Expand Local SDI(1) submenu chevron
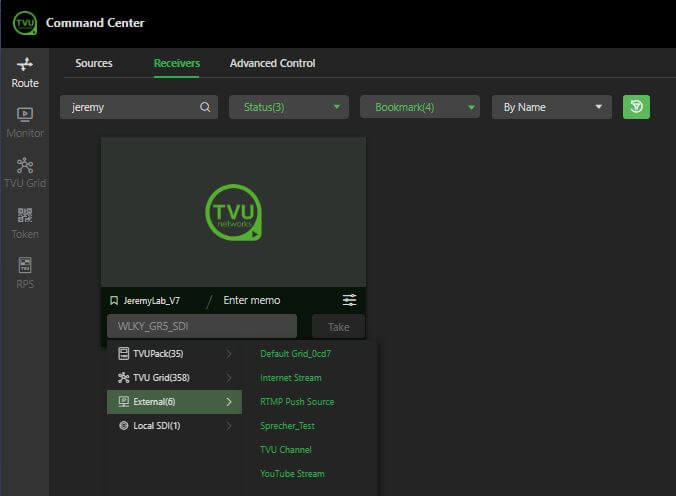Image resolution: width=676 pixels, height=496 pixels. (x=229, y=426)
